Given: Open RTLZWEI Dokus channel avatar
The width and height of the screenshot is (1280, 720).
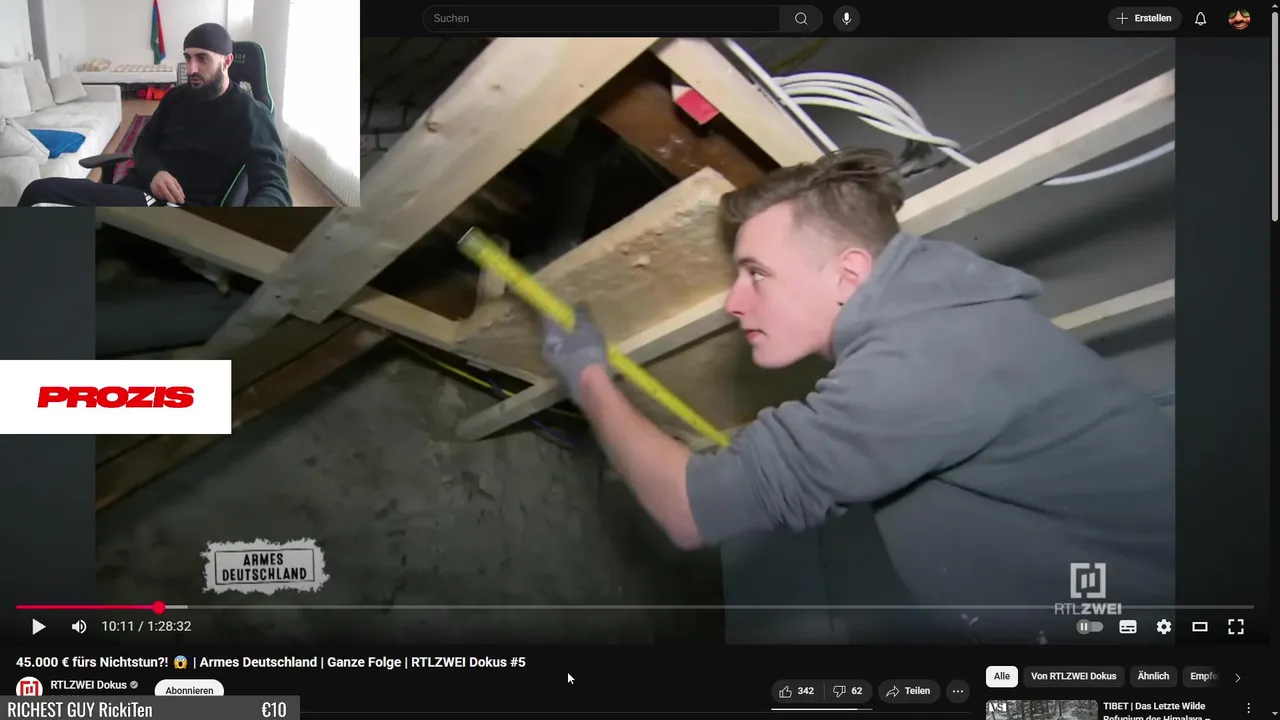Looking at the screenshot, I should (x=29, y=689).
